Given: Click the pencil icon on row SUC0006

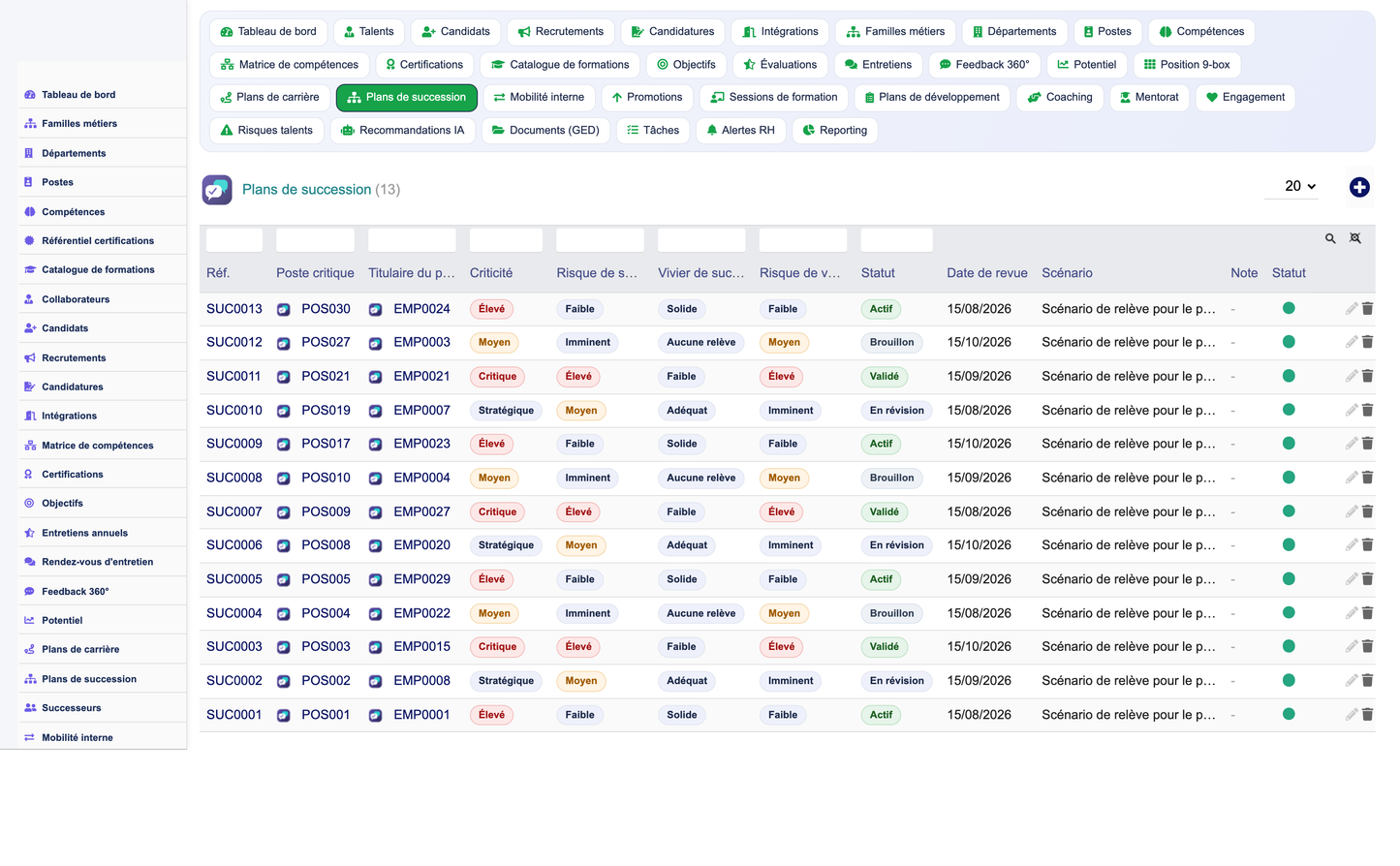Looking at the screenshot, I should tap(1351, 545).
